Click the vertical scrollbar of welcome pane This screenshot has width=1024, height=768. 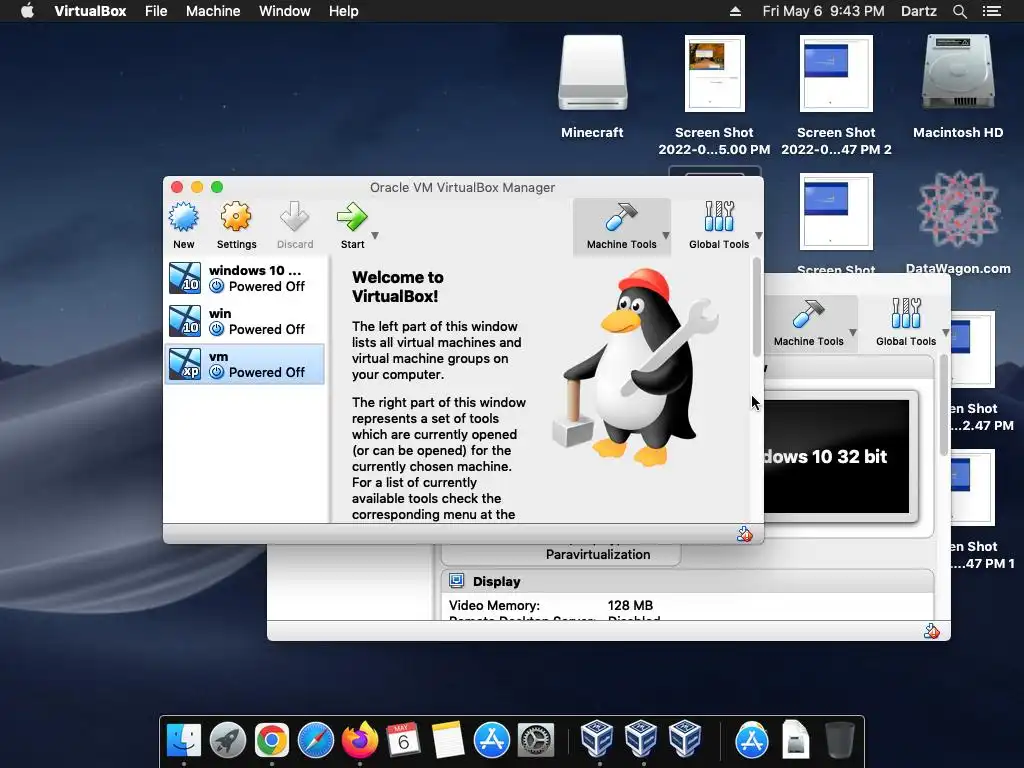click(x=757, y=307)
